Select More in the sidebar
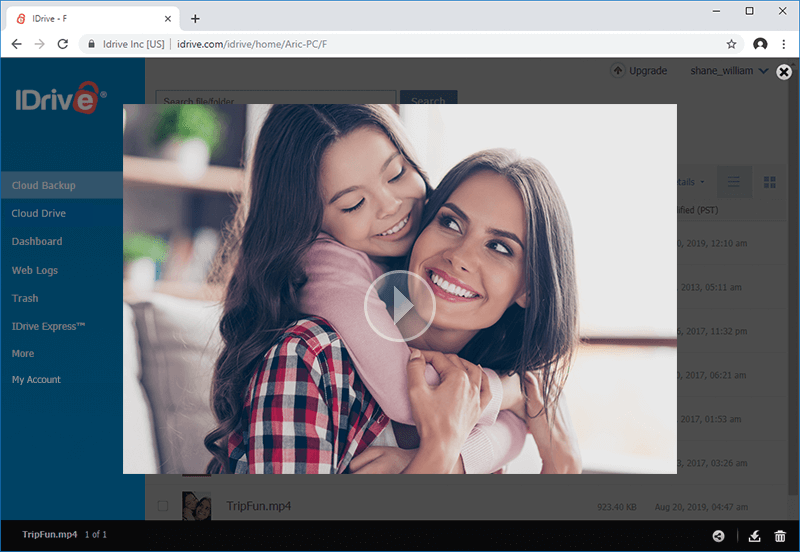 pos(23,353)
